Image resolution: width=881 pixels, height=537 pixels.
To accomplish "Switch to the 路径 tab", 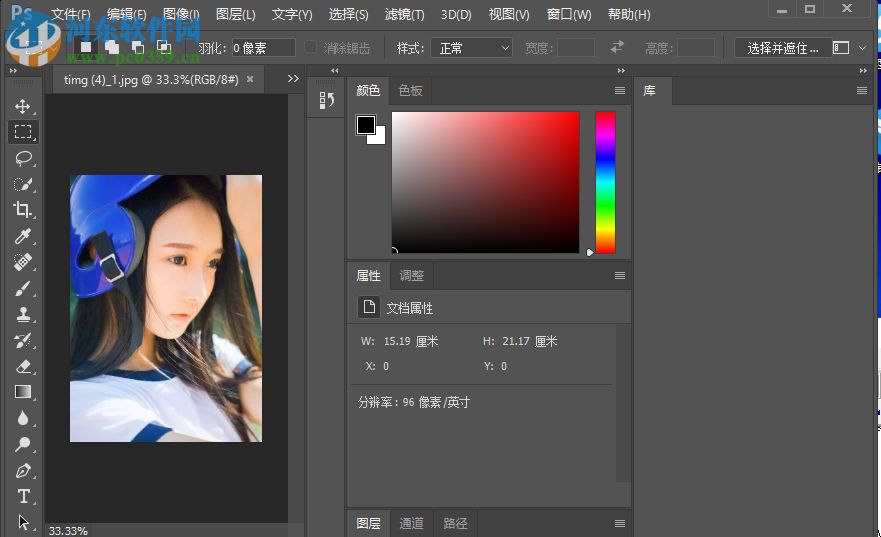I will point(455,524).
